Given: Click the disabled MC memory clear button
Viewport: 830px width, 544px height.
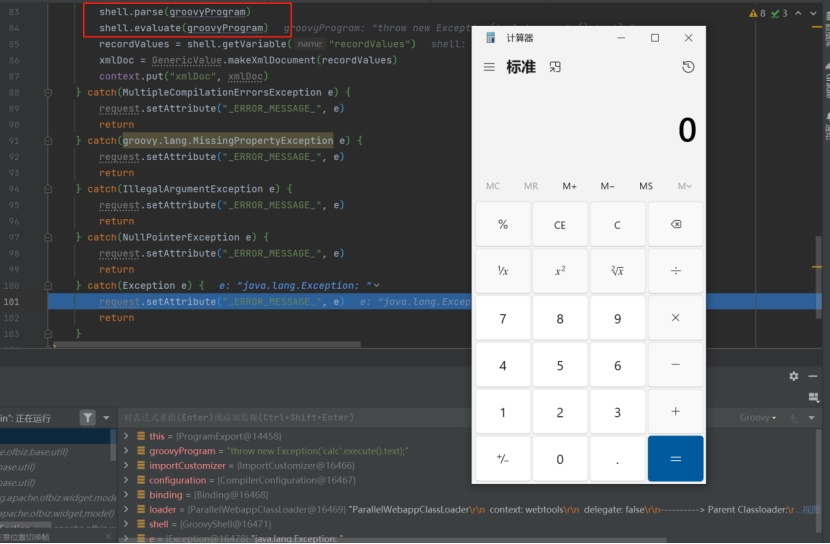Looking at the screenshot, I should point(493,186).
